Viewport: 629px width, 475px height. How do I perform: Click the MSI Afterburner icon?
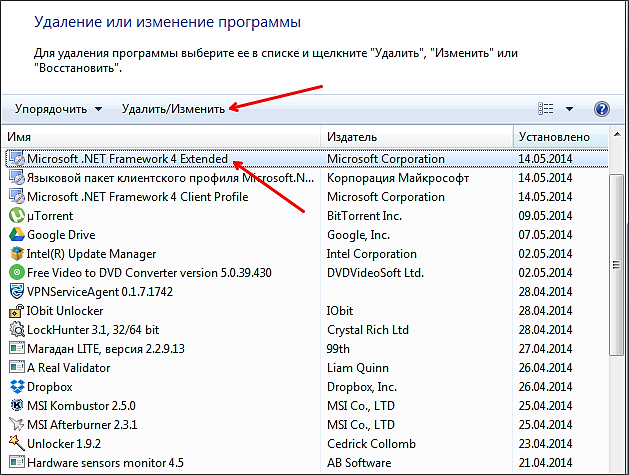(16, 424)
